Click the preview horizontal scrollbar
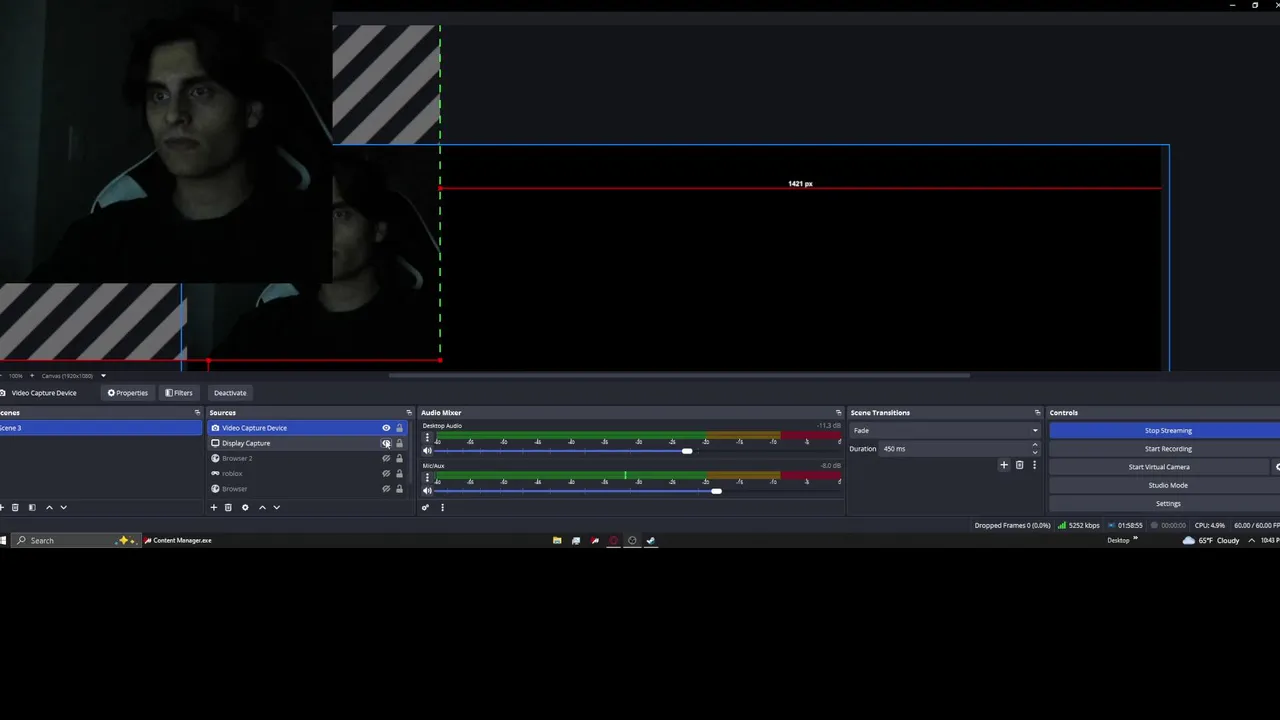The height and width of the screenshot is (720, 1280). pyautogui.click(x=679, y=376)
